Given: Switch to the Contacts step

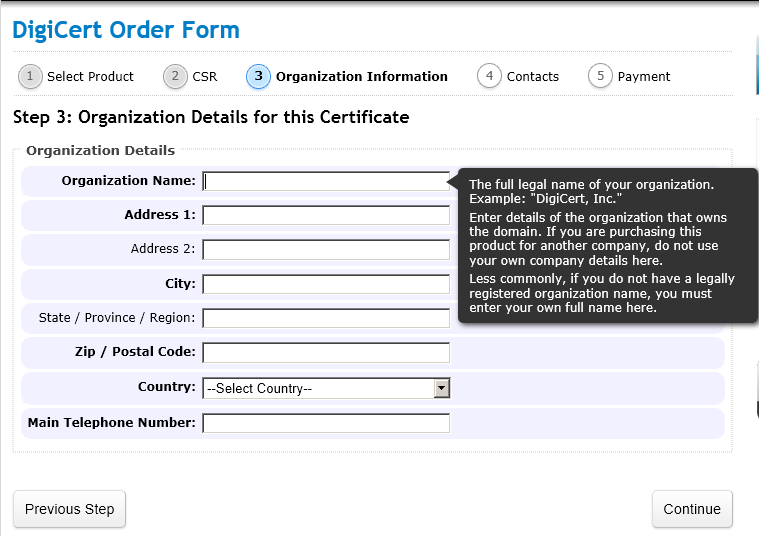Looking at the screenshot, I should [533, 76].
